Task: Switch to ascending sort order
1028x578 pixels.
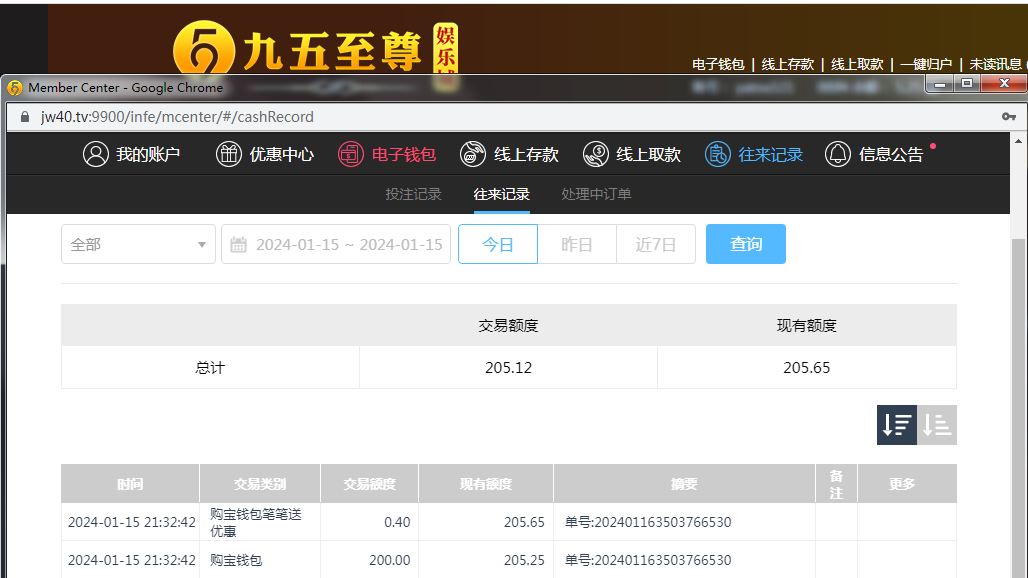Action: point(937,425)
